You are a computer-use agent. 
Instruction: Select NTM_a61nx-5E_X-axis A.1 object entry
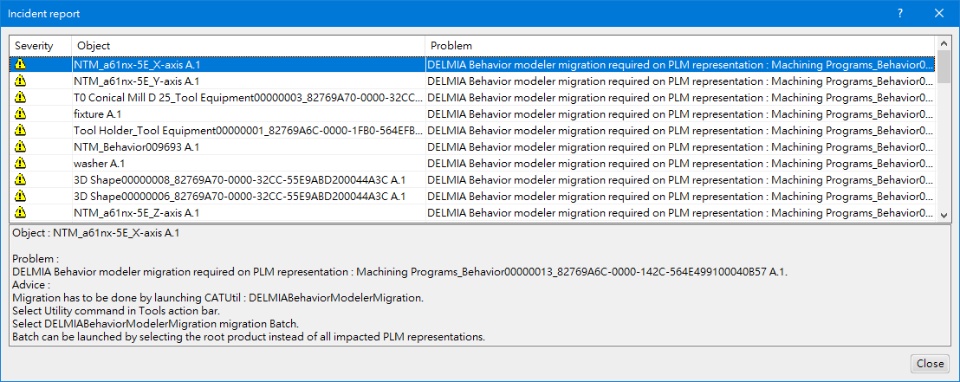[137, 64]
